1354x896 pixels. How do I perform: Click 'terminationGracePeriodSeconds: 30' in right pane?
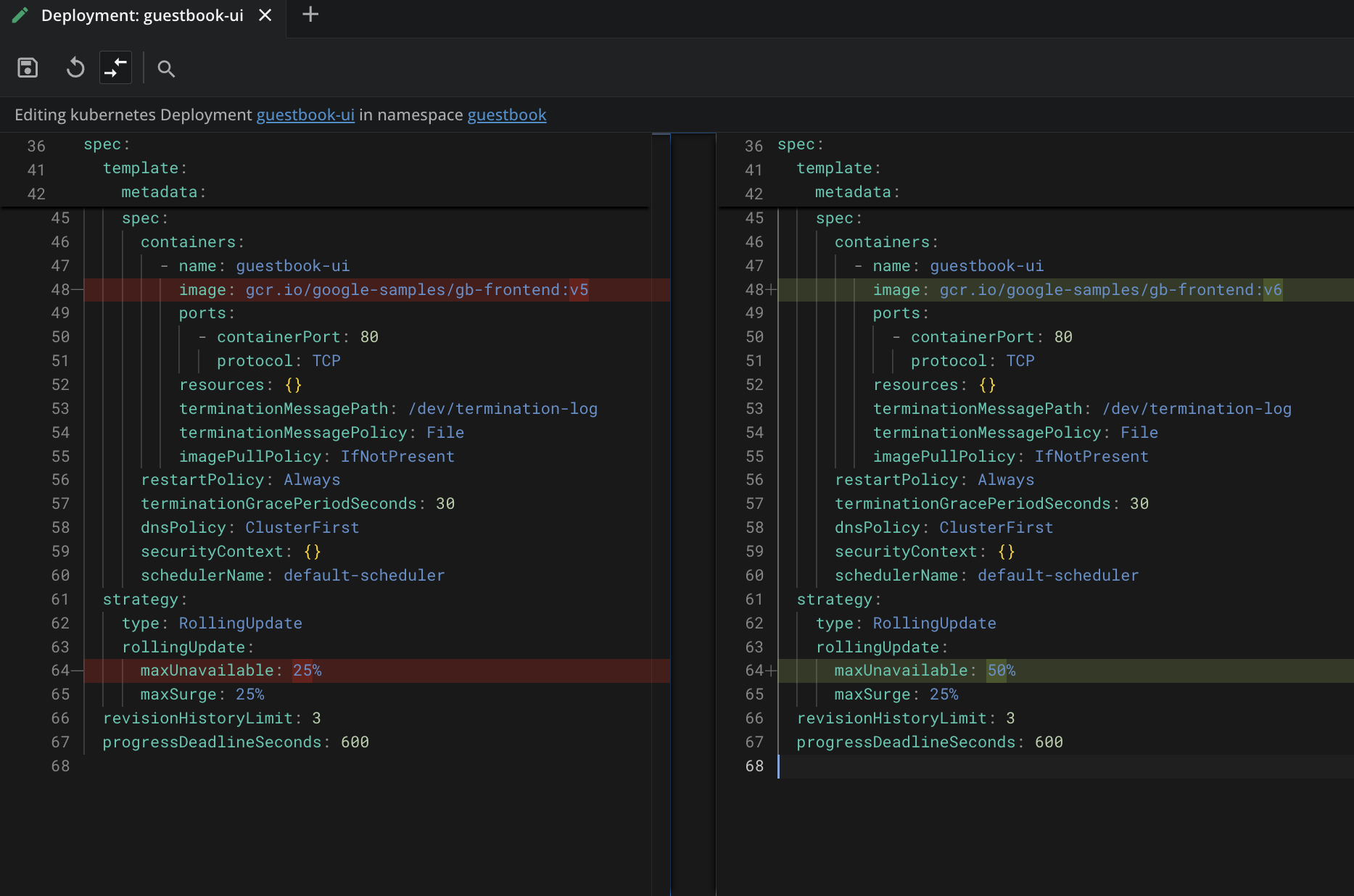(x=991, y=504)
